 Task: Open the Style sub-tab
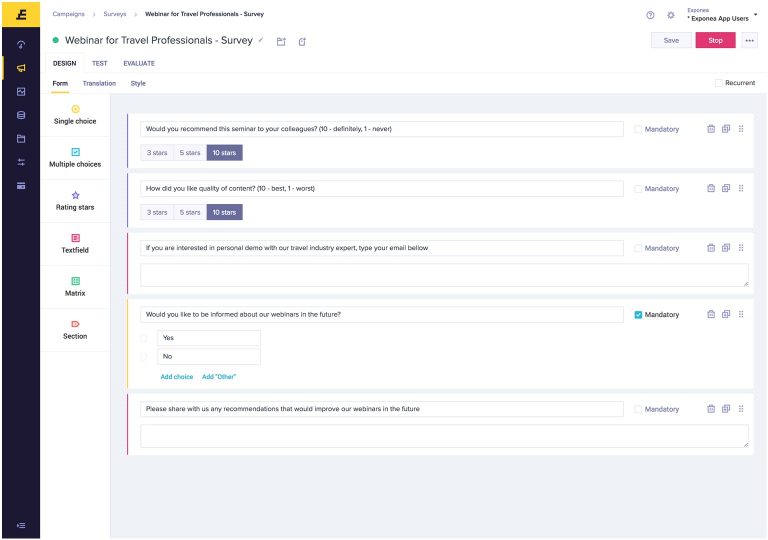click(138, 83)
